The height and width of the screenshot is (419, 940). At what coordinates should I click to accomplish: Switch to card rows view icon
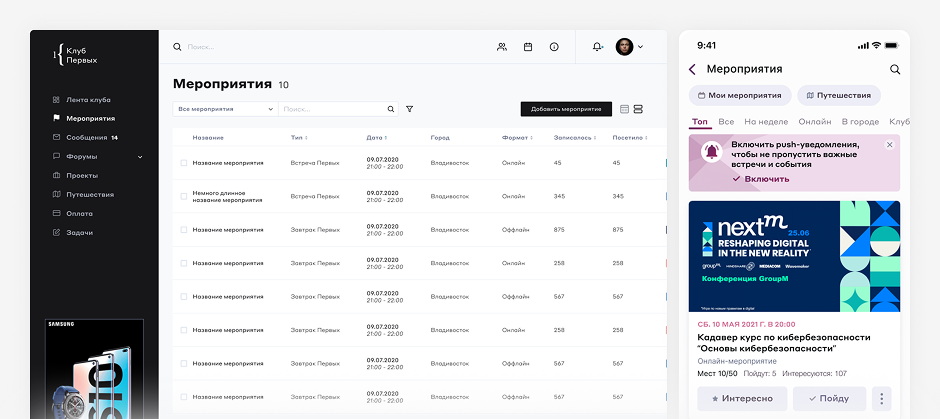639,109
